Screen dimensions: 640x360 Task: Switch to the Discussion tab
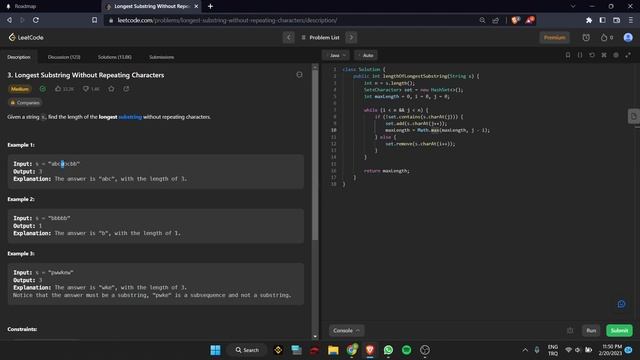pos(64,57)
